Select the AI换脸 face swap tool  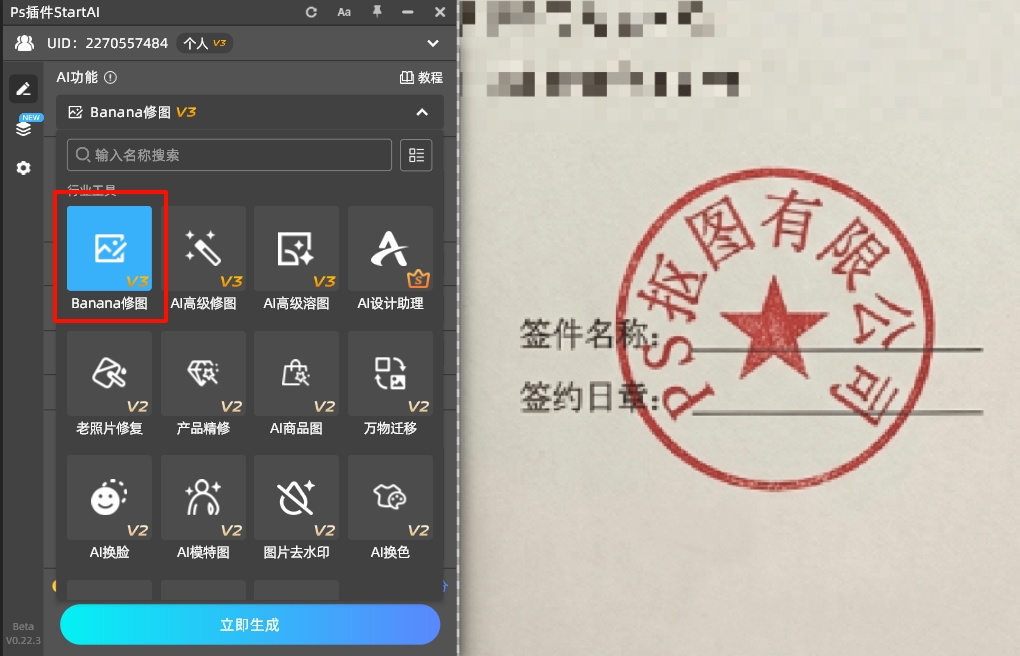tap(109, 498)
